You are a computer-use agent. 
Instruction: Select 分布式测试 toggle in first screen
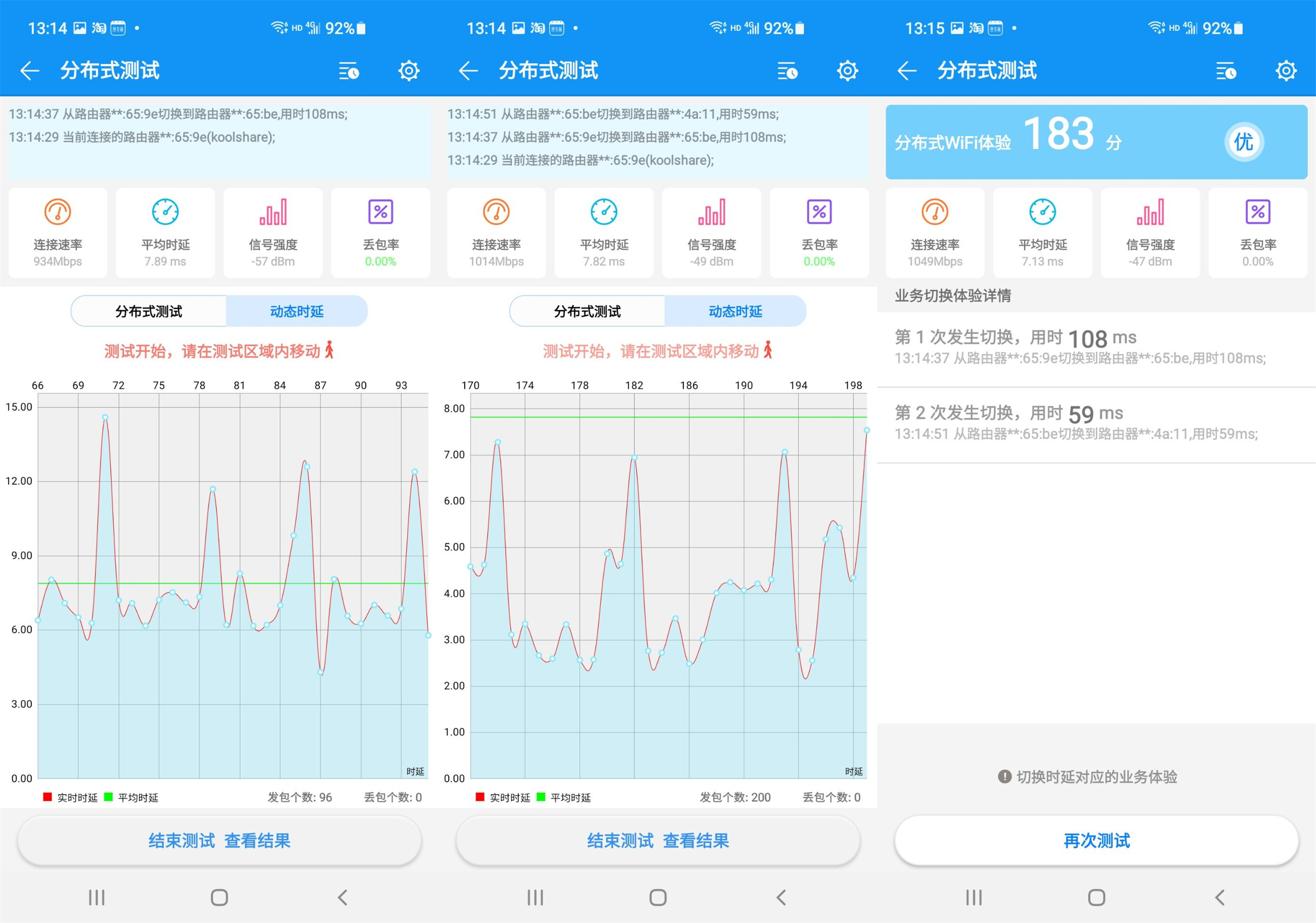point(148,311)
